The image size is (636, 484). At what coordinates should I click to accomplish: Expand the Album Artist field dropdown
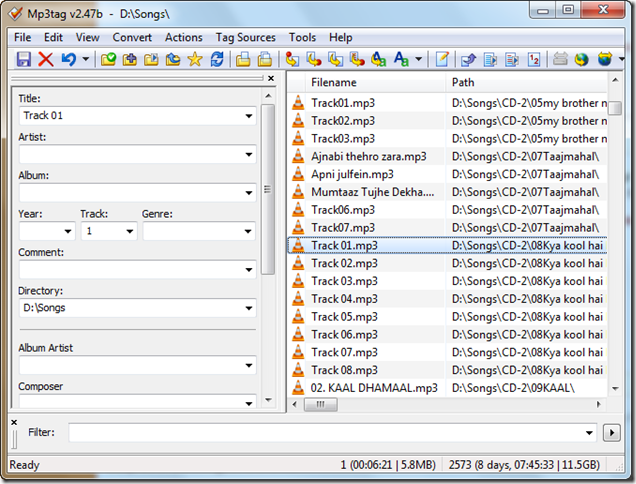click(x=249, y=366)
